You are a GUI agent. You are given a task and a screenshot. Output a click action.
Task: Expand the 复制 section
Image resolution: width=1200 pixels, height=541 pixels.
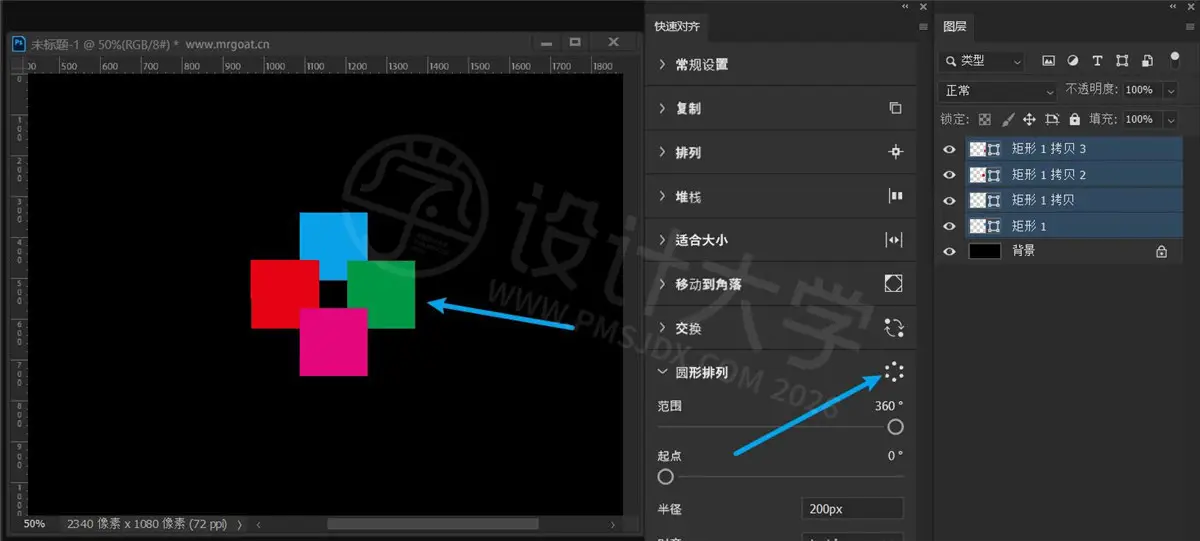pyautogui.click(x=662, y=108)
